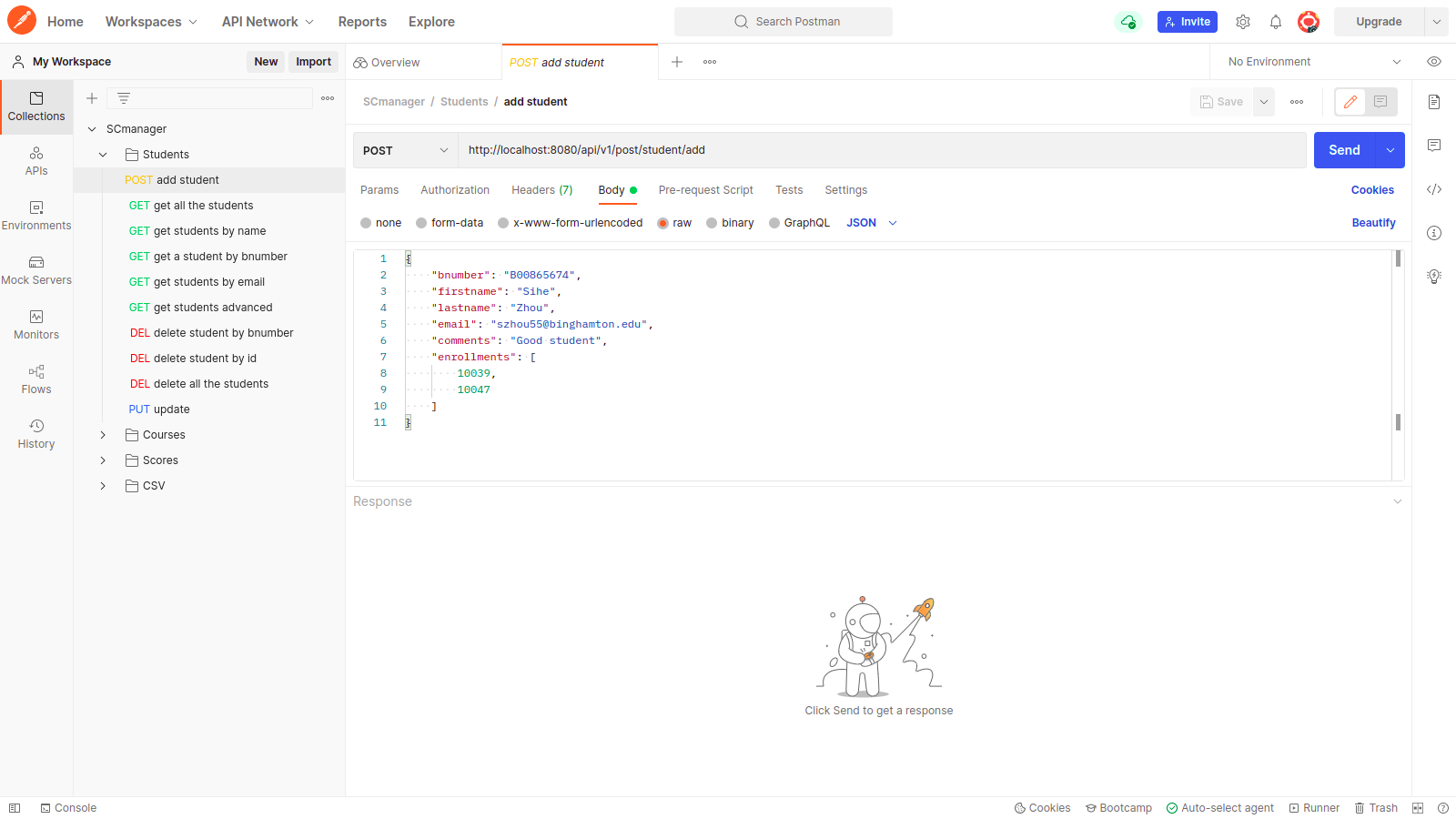
Task: Open the settings gear icon
Action: point(1243,22)
